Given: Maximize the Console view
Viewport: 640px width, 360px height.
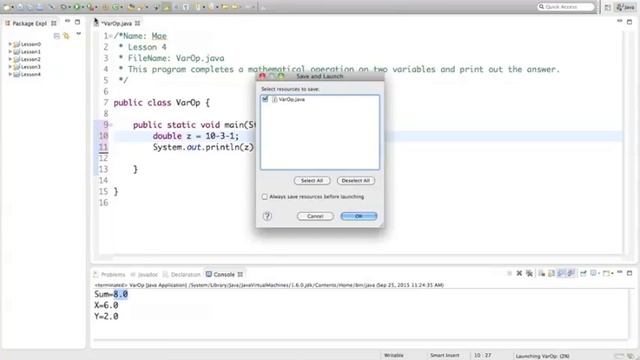Looking at the screenshot, I should coord(629,273).
